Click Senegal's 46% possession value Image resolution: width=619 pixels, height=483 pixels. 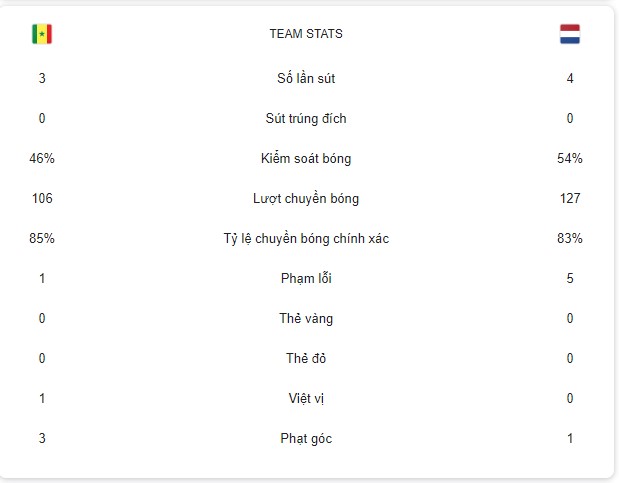click(x=42, y=158)
